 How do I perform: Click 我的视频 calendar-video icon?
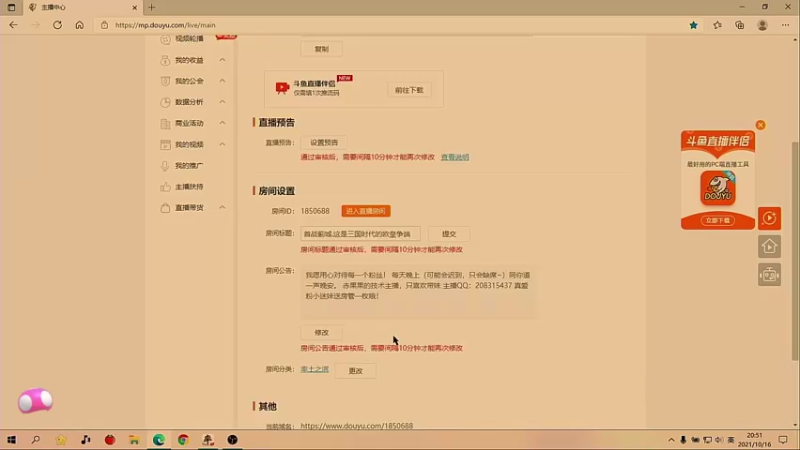165,144
